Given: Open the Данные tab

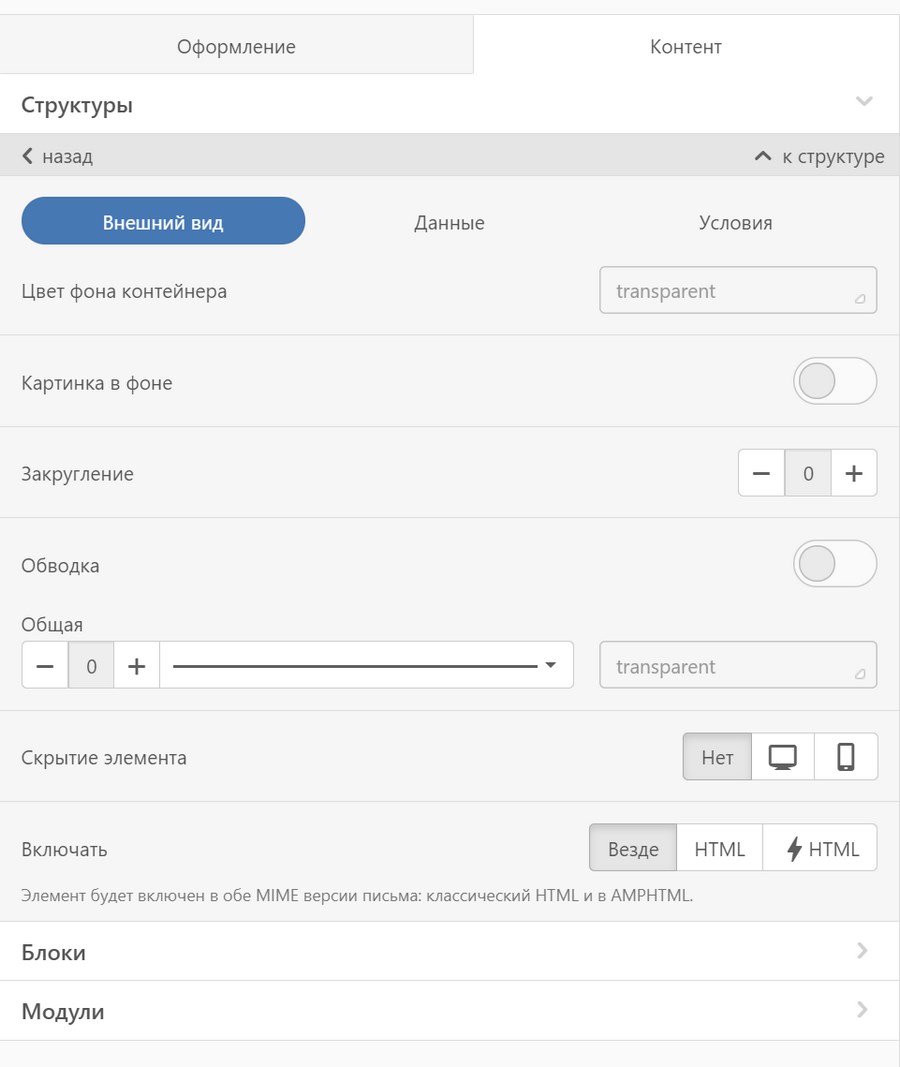Looking at the screenshot, I should (x=449, y=223).
